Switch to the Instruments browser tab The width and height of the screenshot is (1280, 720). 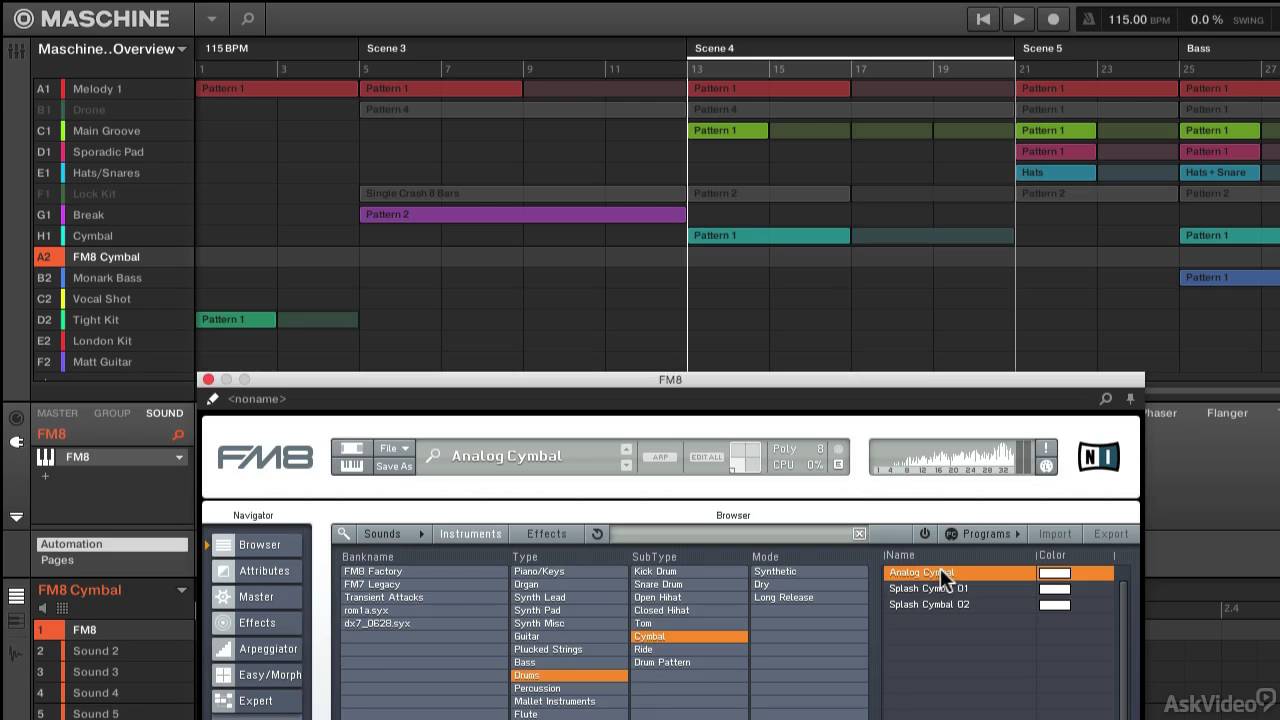click(x=470, y=534)
